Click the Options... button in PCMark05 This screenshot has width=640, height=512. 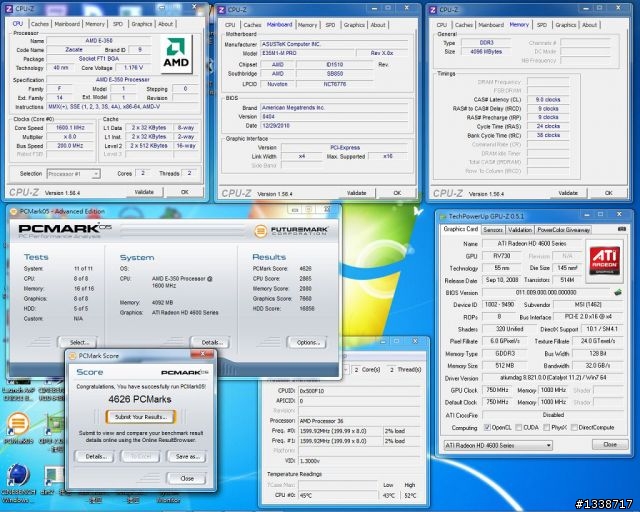[x=308, y=342]
